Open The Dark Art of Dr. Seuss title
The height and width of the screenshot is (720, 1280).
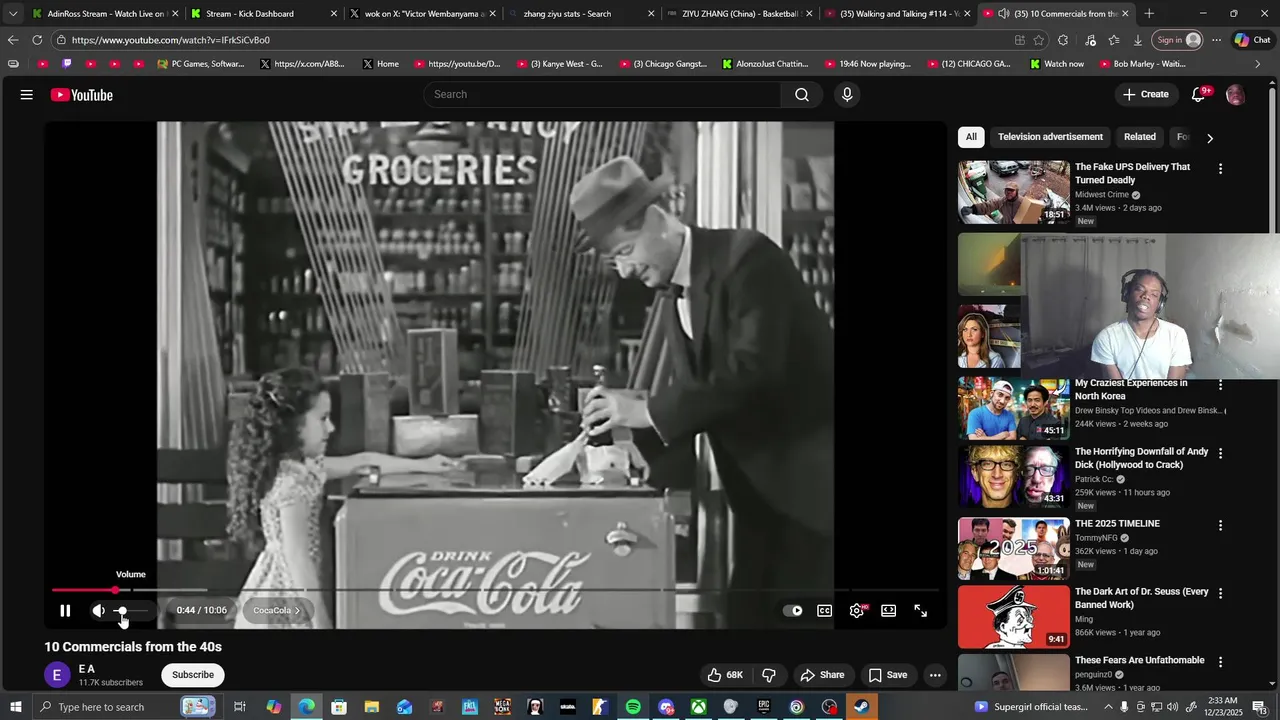(1141, 598)
